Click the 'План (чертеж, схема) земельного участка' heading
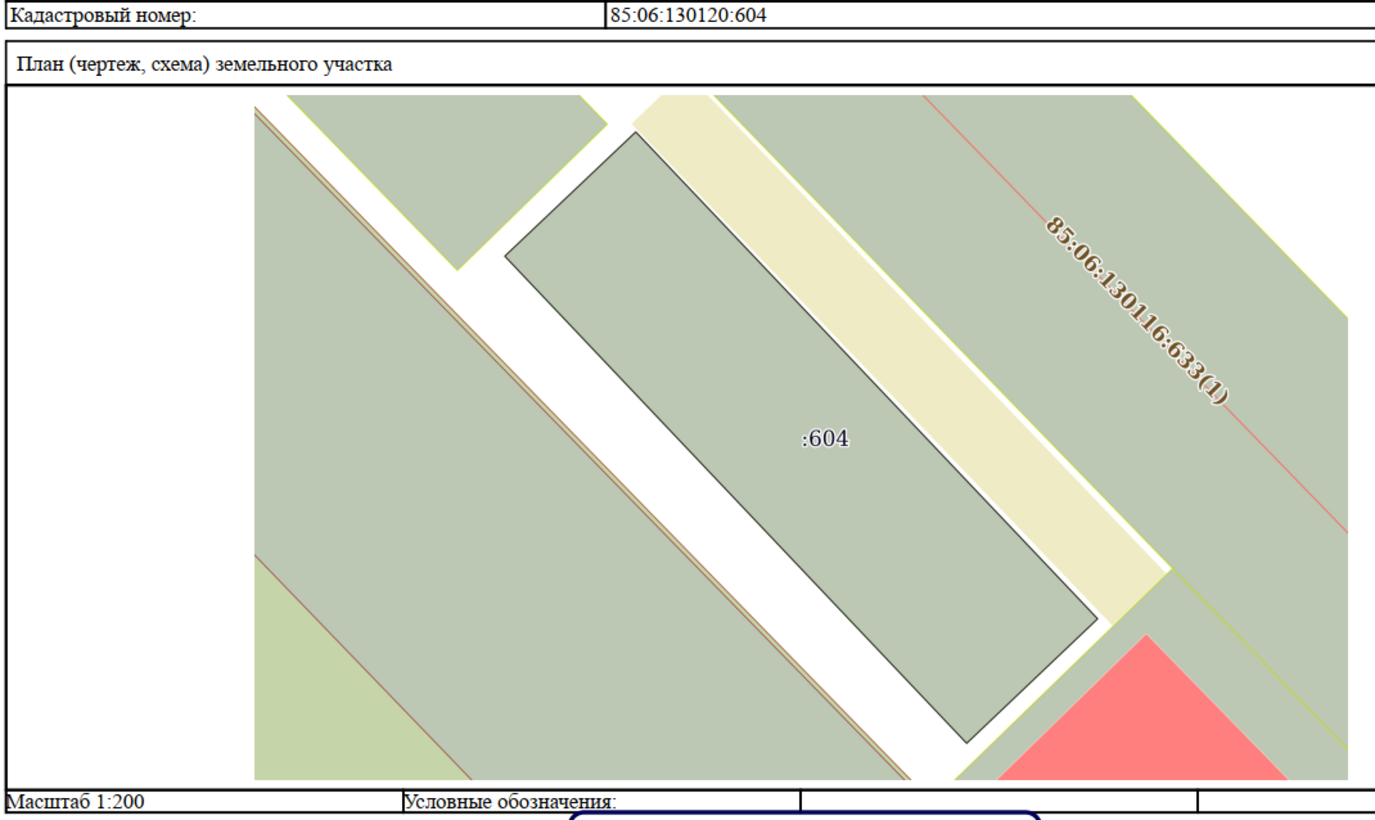 pyautogui.click(x=204, y=65)
